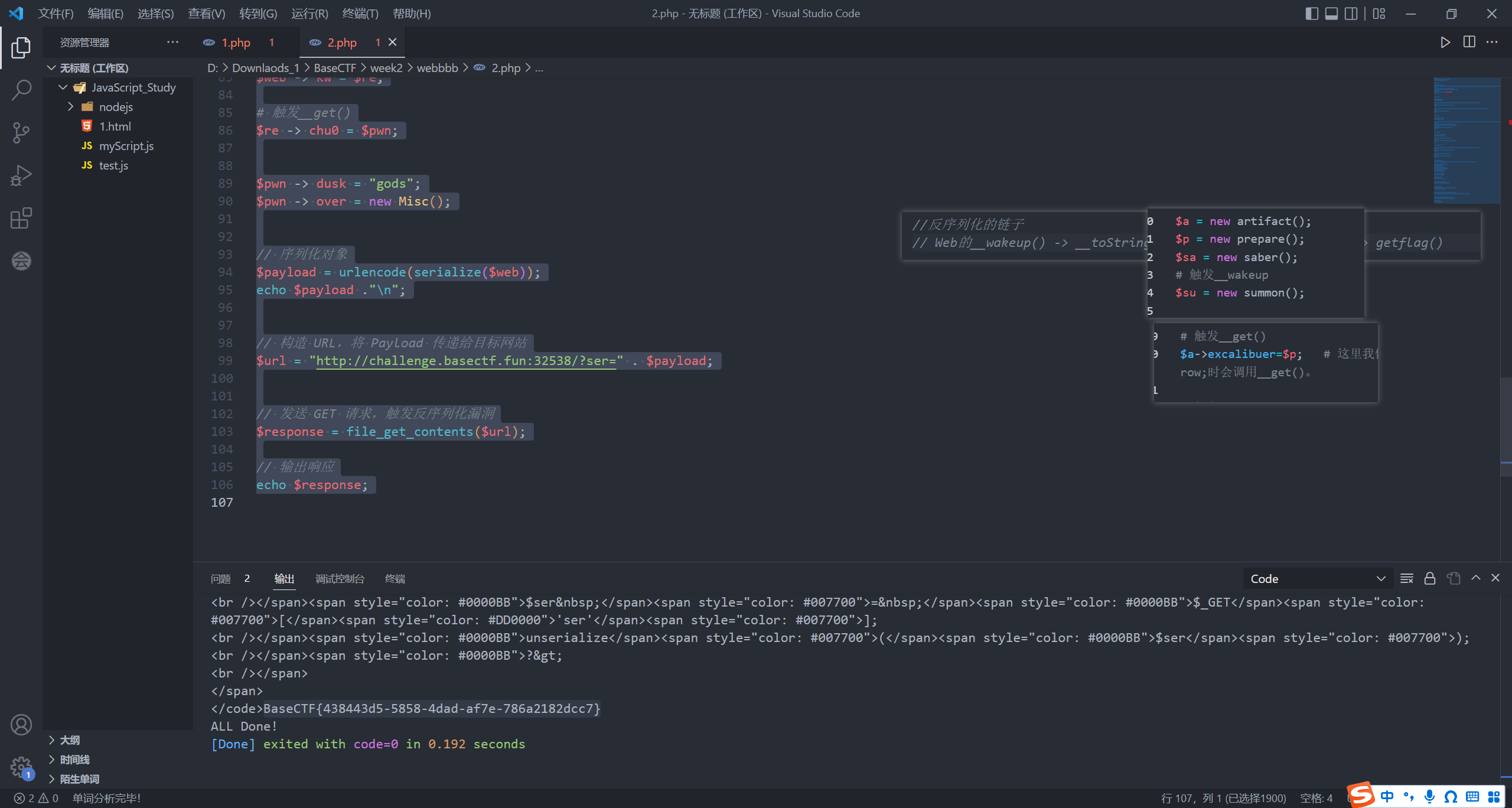Click the BaseCTF flag text in output
The image size is (1512, 808).
(x=432, y=709)
